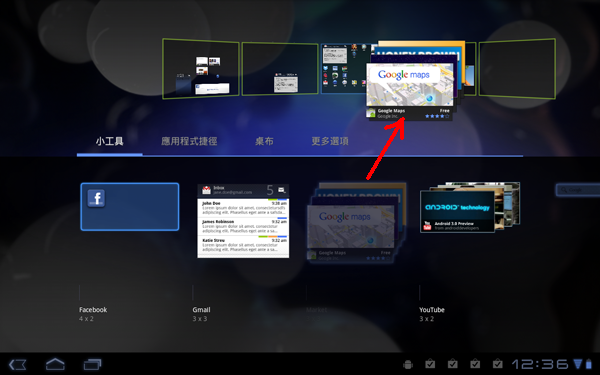Switch to the 桌布 tab
Image resolution: width=600 pixels, height=375 pixels.
coord(264,141)
